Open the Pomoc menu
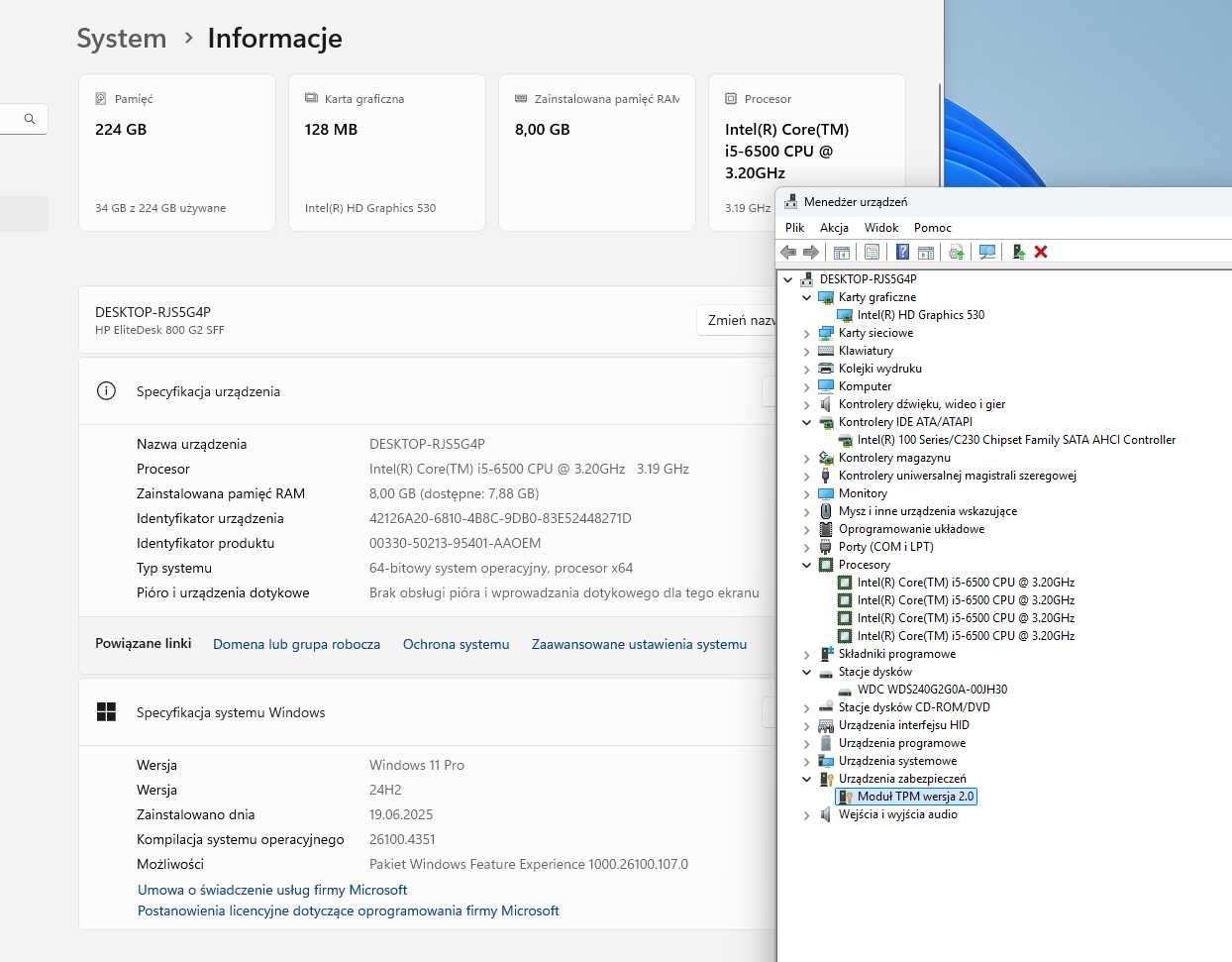Viewport: 1232px width, 962px height. [x=932, y=228]
